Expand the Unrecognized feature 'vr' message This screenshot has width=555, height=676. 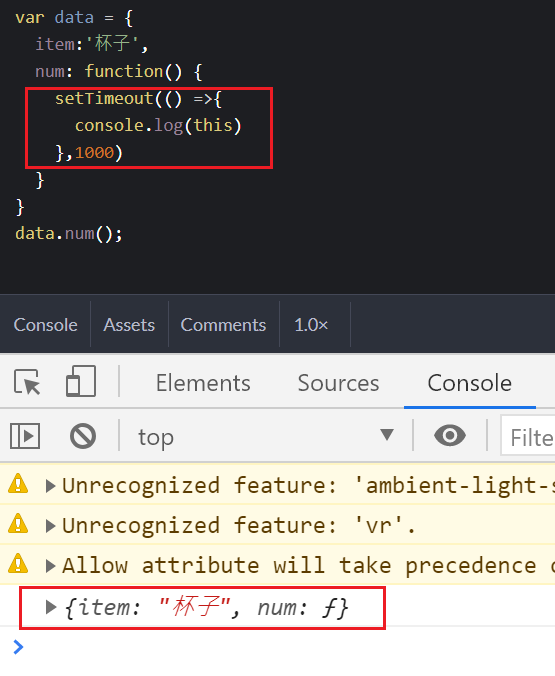[50, 526]
